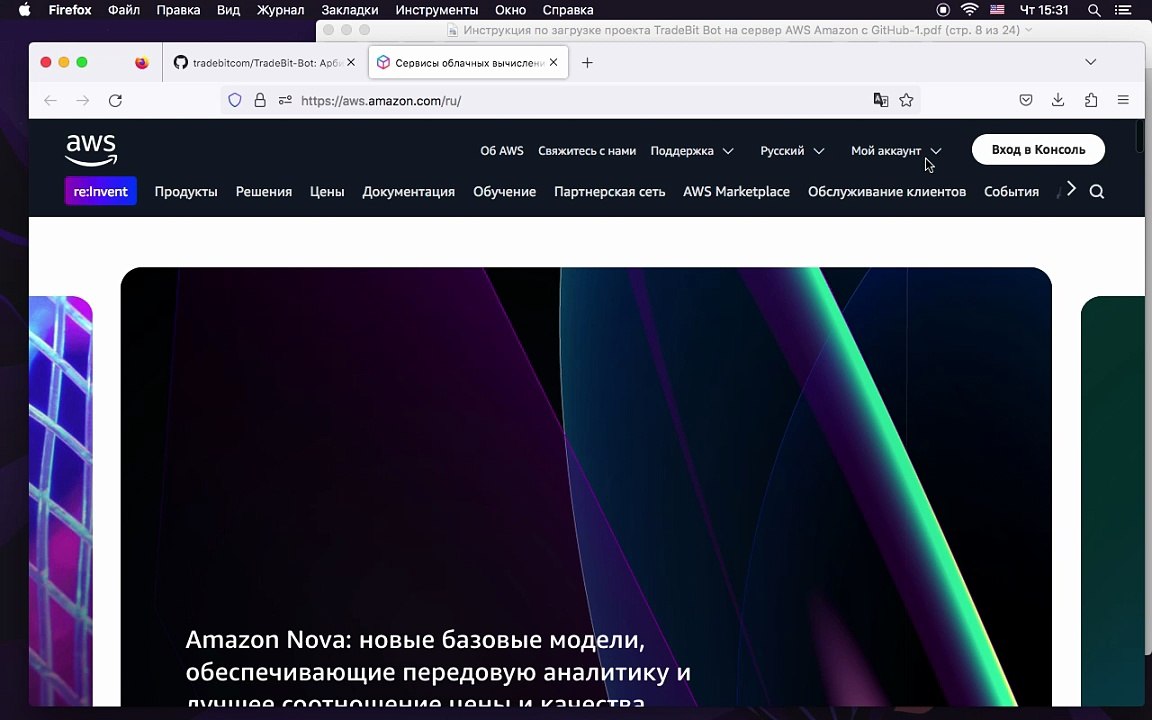This screenshot has width=1152, height=720.
Task: Open the Журнал menu
Action: tap(280, 10)
